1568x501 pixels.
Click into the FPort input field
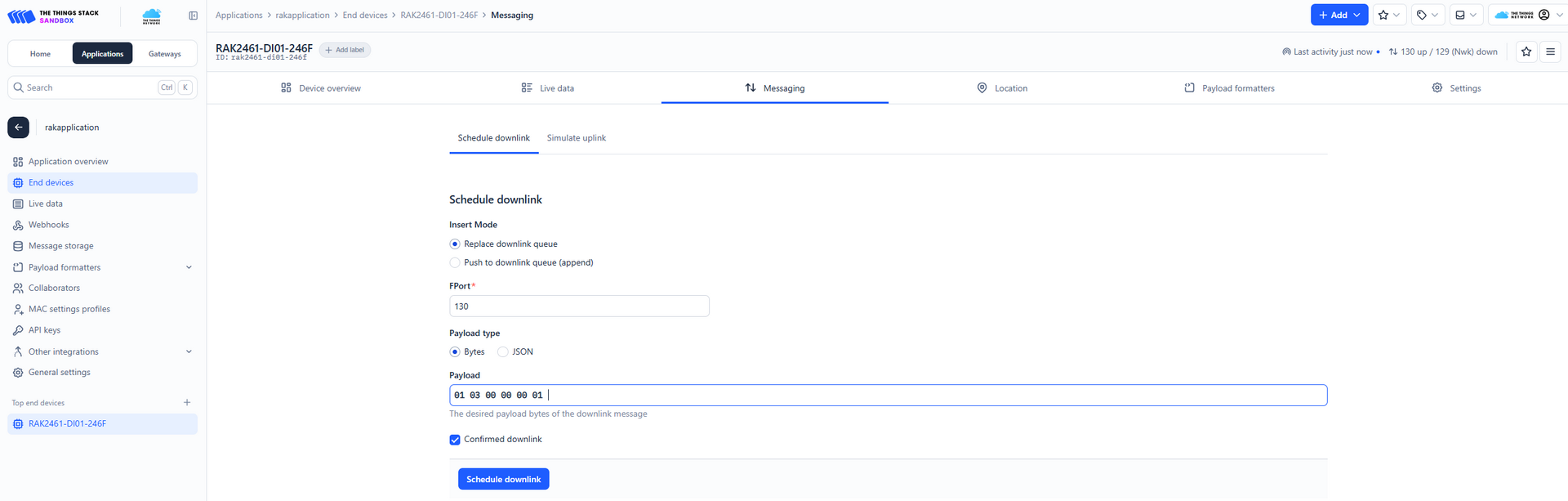click(578, 306)
